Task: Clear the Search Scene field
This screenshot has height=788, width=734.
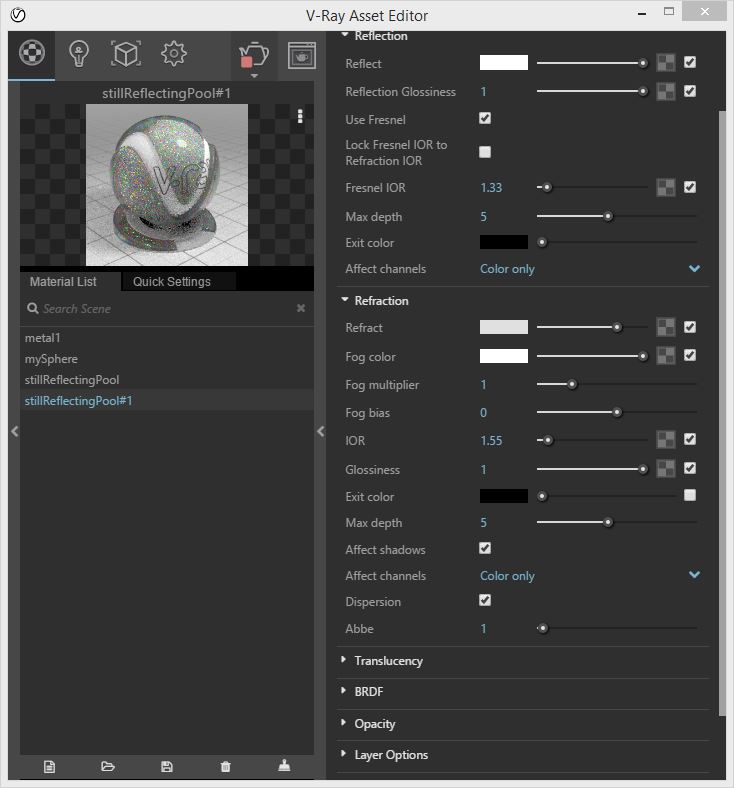Action: pyautogui.click(x=300, y=308)
